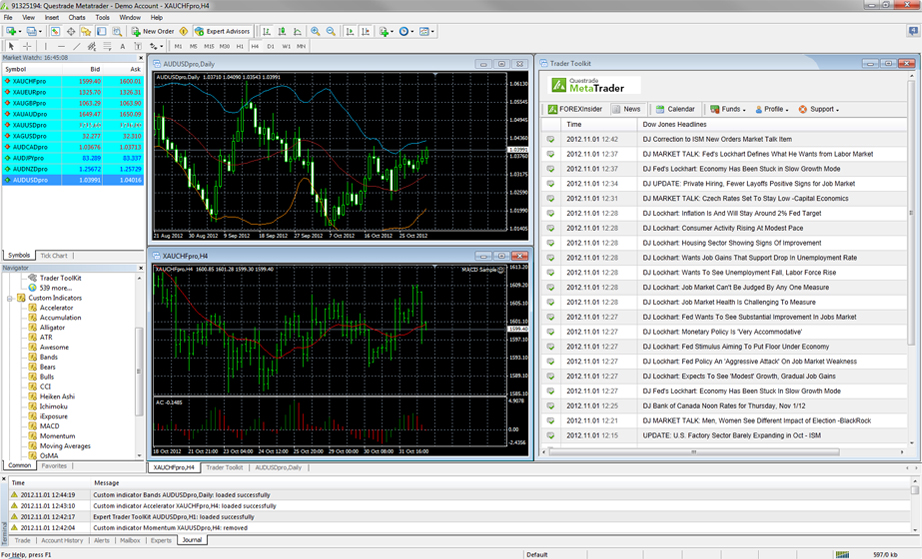Select the Text 'A' drawing tool
Viewport: 922px width, 559px height.
point(122,46)
